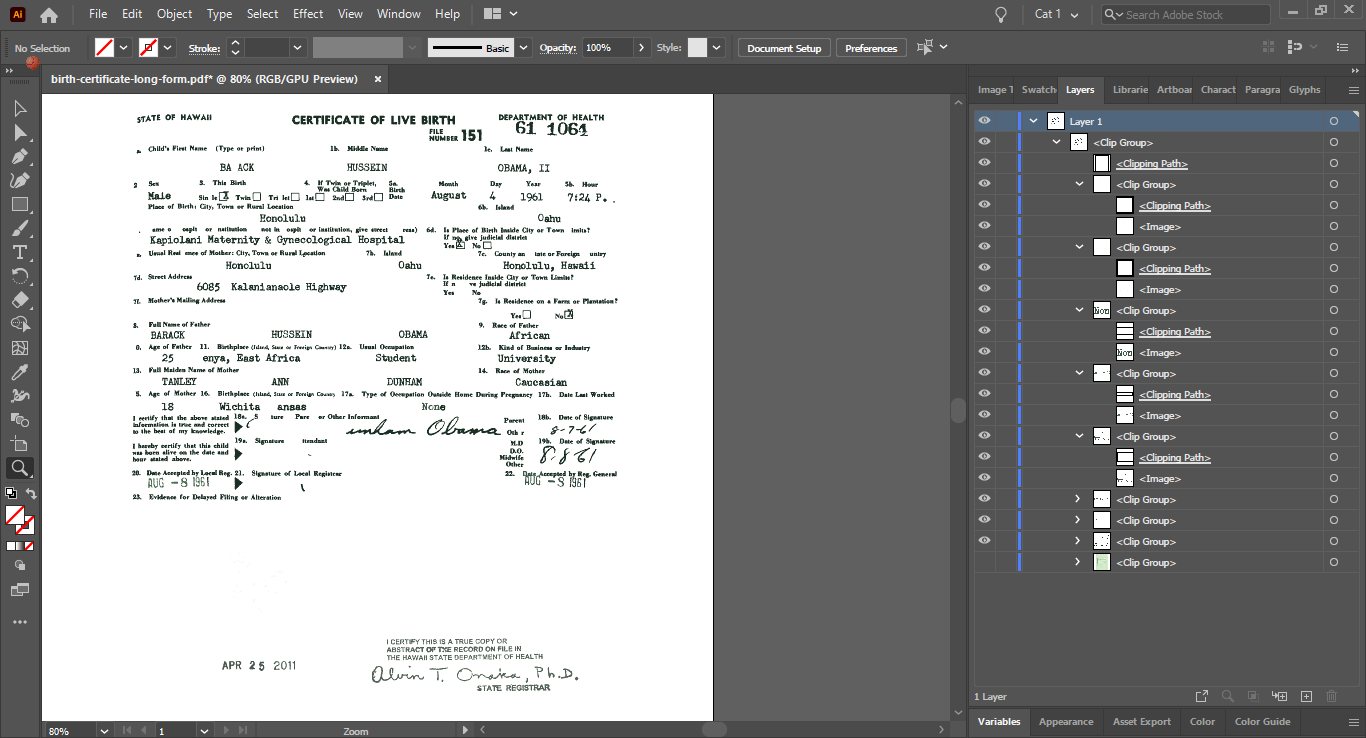1366x738 pixels.
Task: Create new layer in Layers panel
Action: (1306, 696)
